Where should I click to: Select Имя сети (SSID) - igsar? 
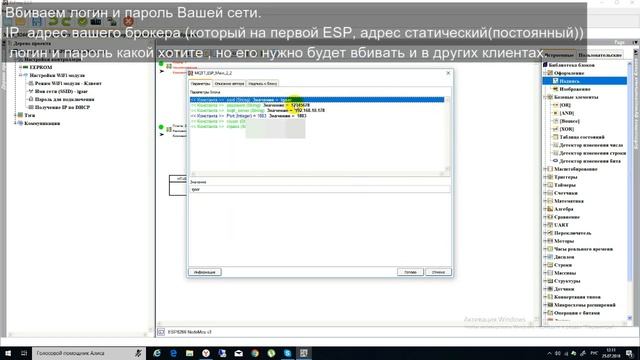(61, 91)
